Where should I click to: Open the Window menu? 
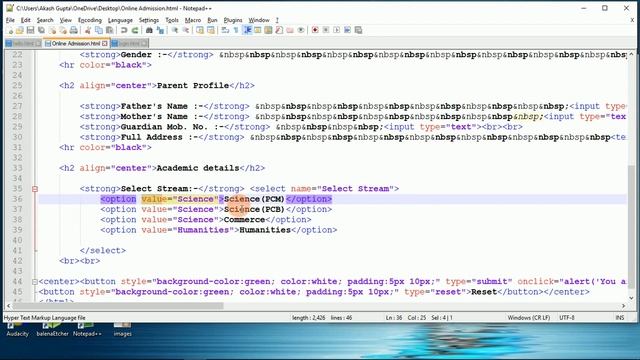click(x=259, y=20)
